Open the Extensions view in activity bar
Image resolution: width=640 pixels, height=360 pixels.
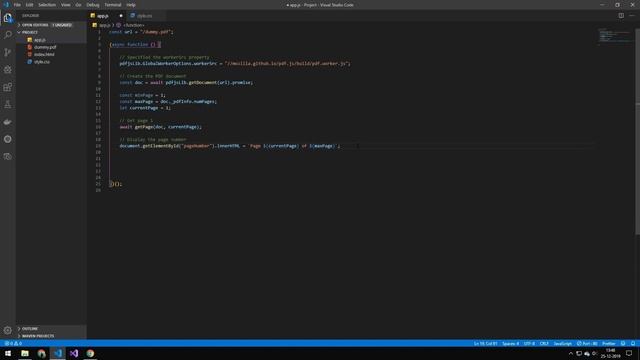pyautogui.click(x=8, y=87)
